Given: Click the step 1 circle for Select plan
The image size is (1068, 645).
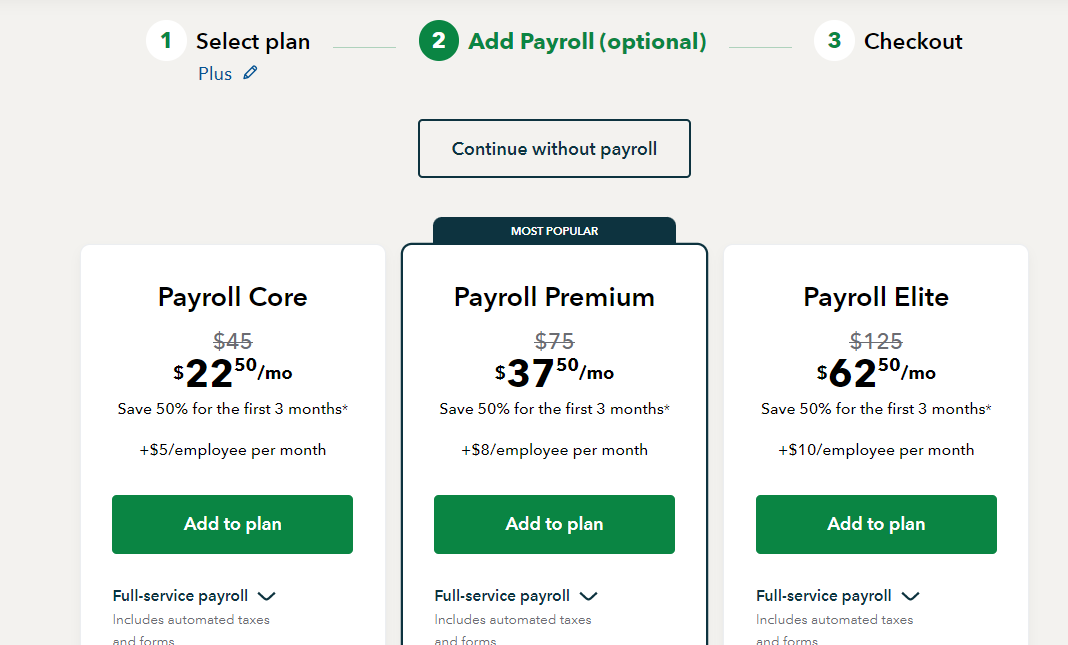Looking at the screenshot, I should (166, 41).
